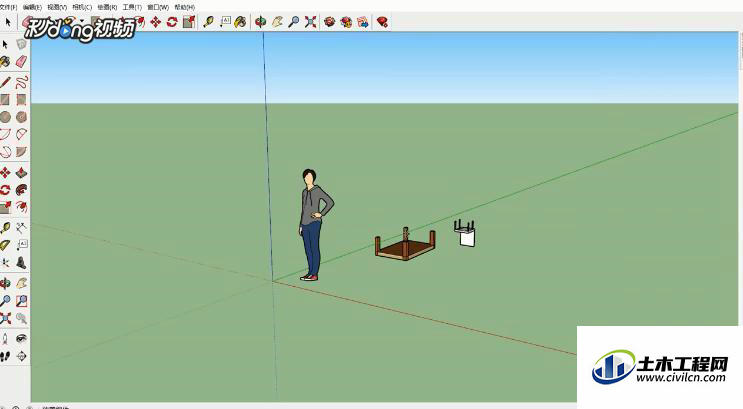
Task: Pick the Dimensions tool
Action: 21,228
